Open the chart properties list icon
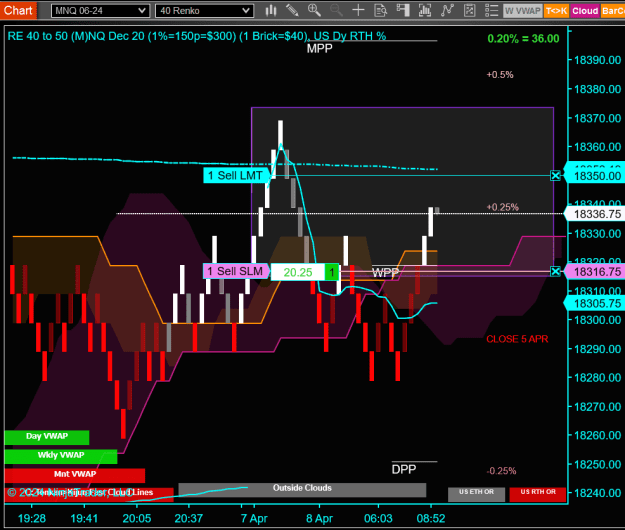 492,11
